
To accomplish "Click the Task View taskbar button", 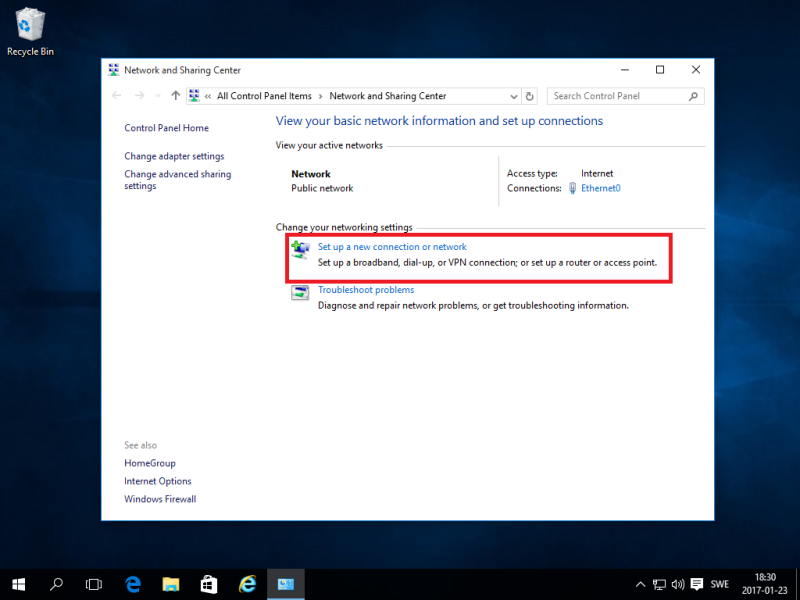I will pyautogui.click(x=94, y=584).
